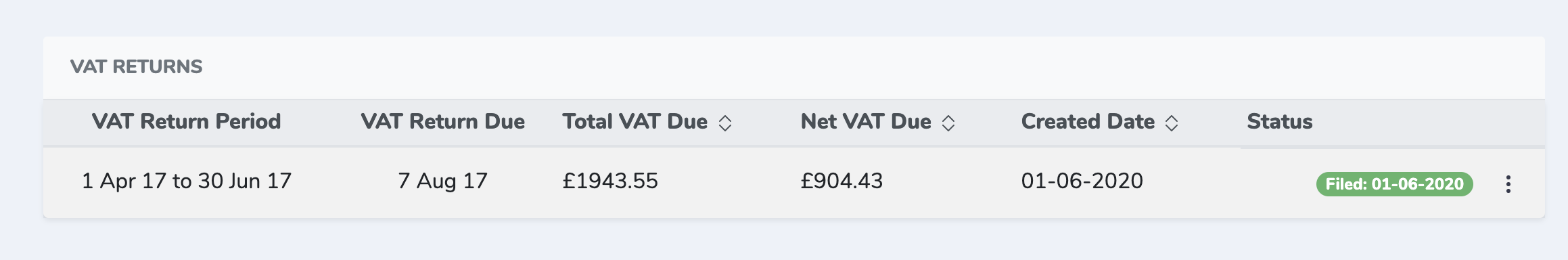Click the Status column header
Screen dimensions: 1568x260
coord(1279,121)
